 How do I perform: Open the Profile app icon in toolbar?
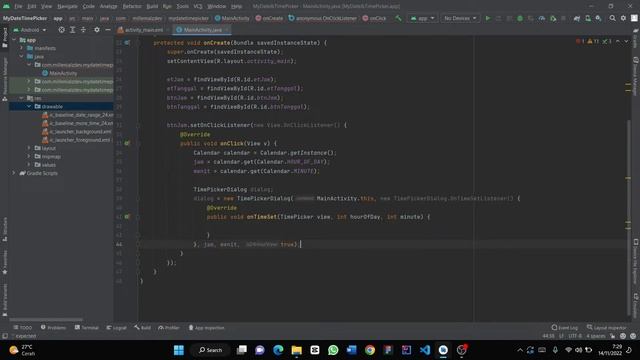tap(542, 18)
